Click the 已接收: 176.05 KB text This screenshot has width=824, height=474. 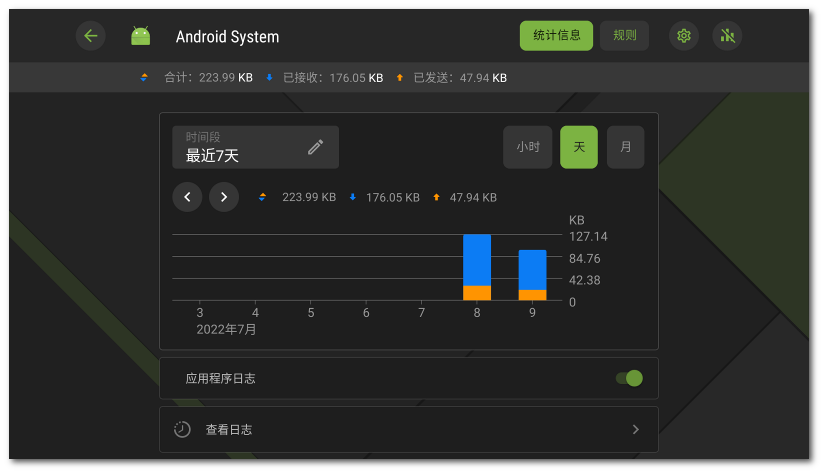pos(333,78)
